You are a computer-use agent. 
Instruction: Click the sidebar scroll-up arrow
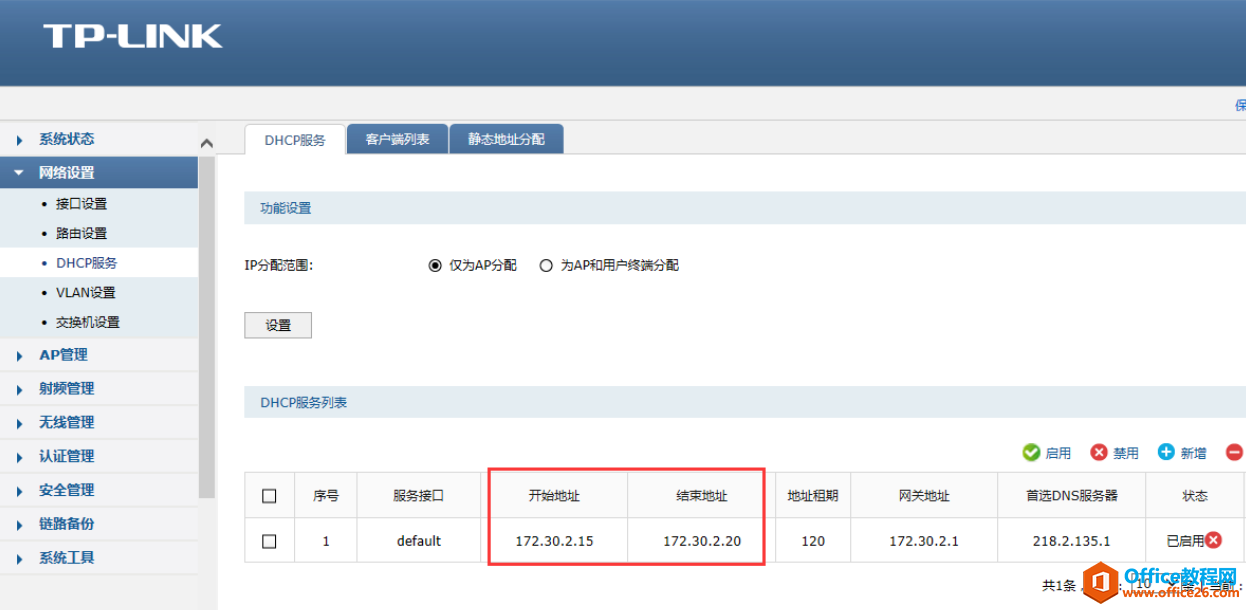click(x=207, y=144)
